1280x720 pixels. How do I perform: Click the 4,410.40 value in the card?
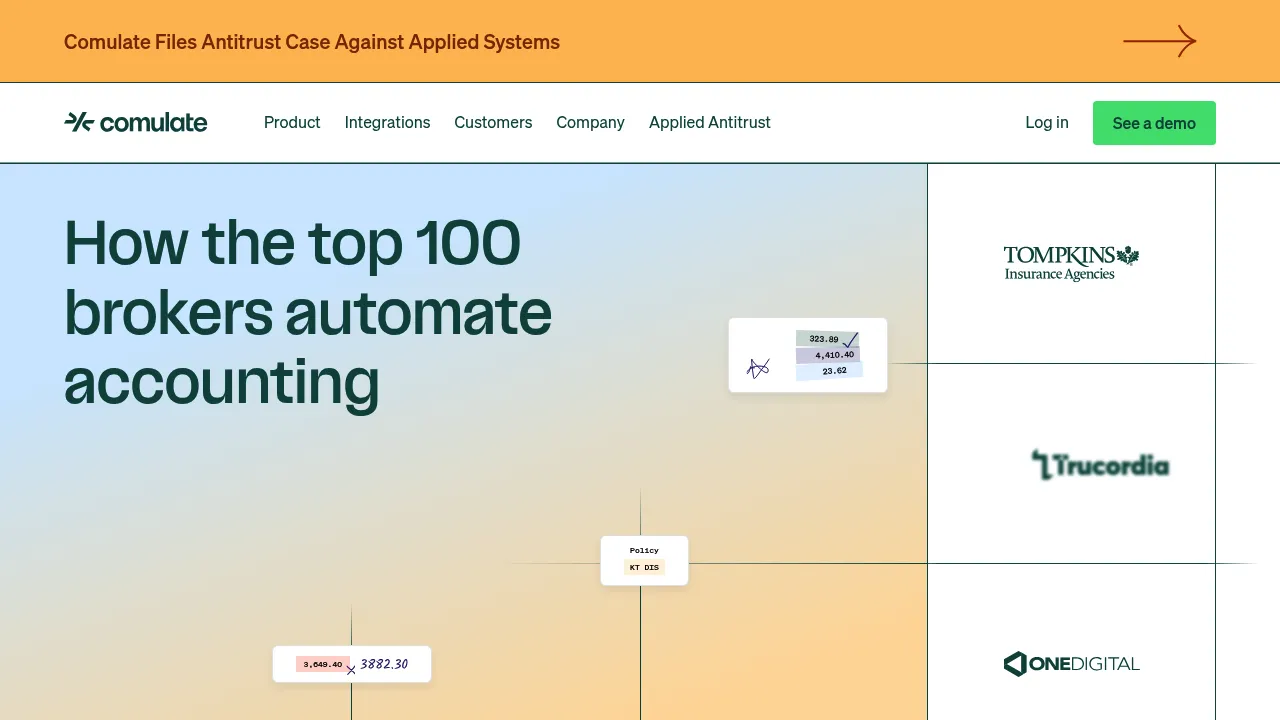coord(834,355)
